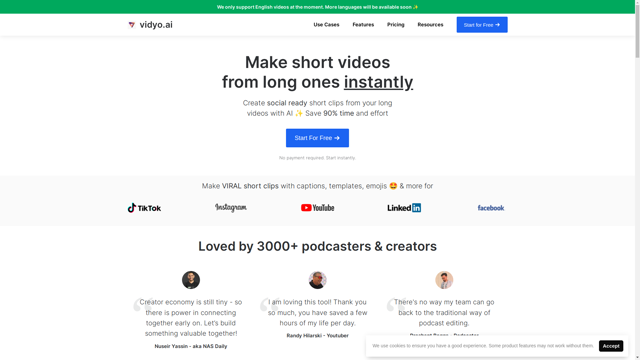Click 'Loved by 3000+ podcasters & creators' heading
Viewport: 640px width, 360px height.
[x=318, y=247]
